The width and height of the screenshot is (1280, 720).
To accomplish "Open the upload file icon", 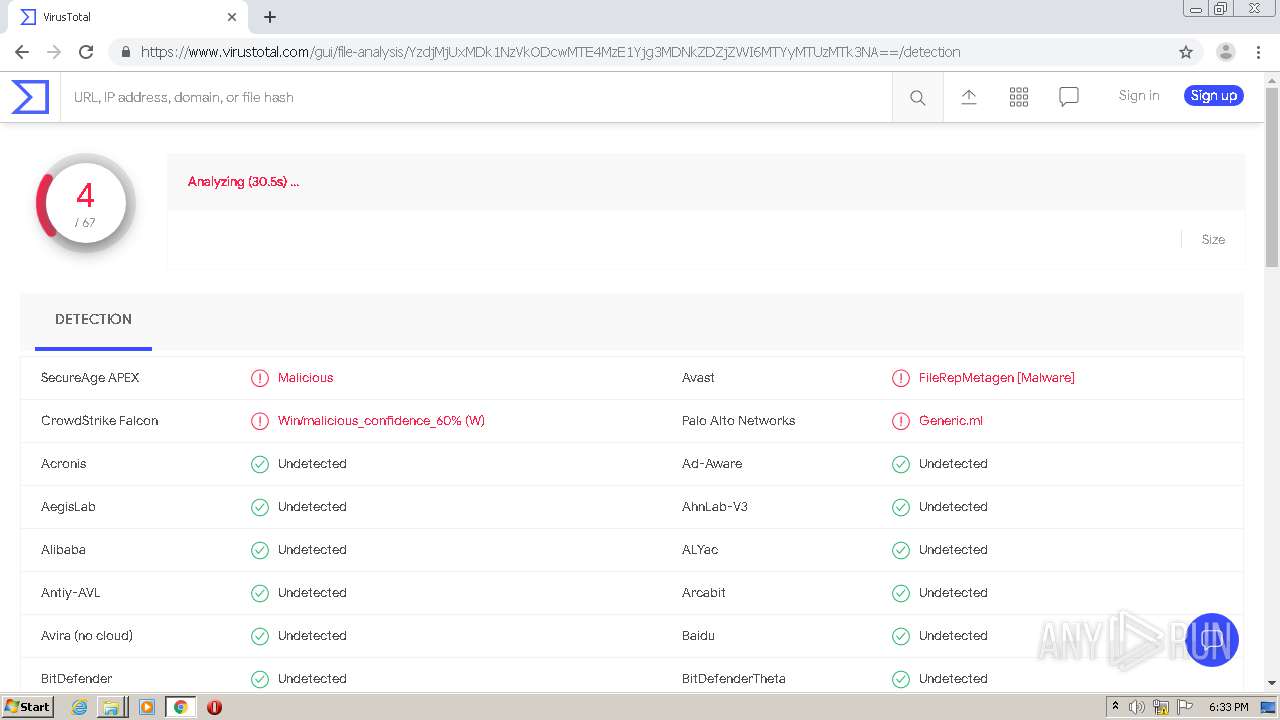I will (x=968, y=97).
